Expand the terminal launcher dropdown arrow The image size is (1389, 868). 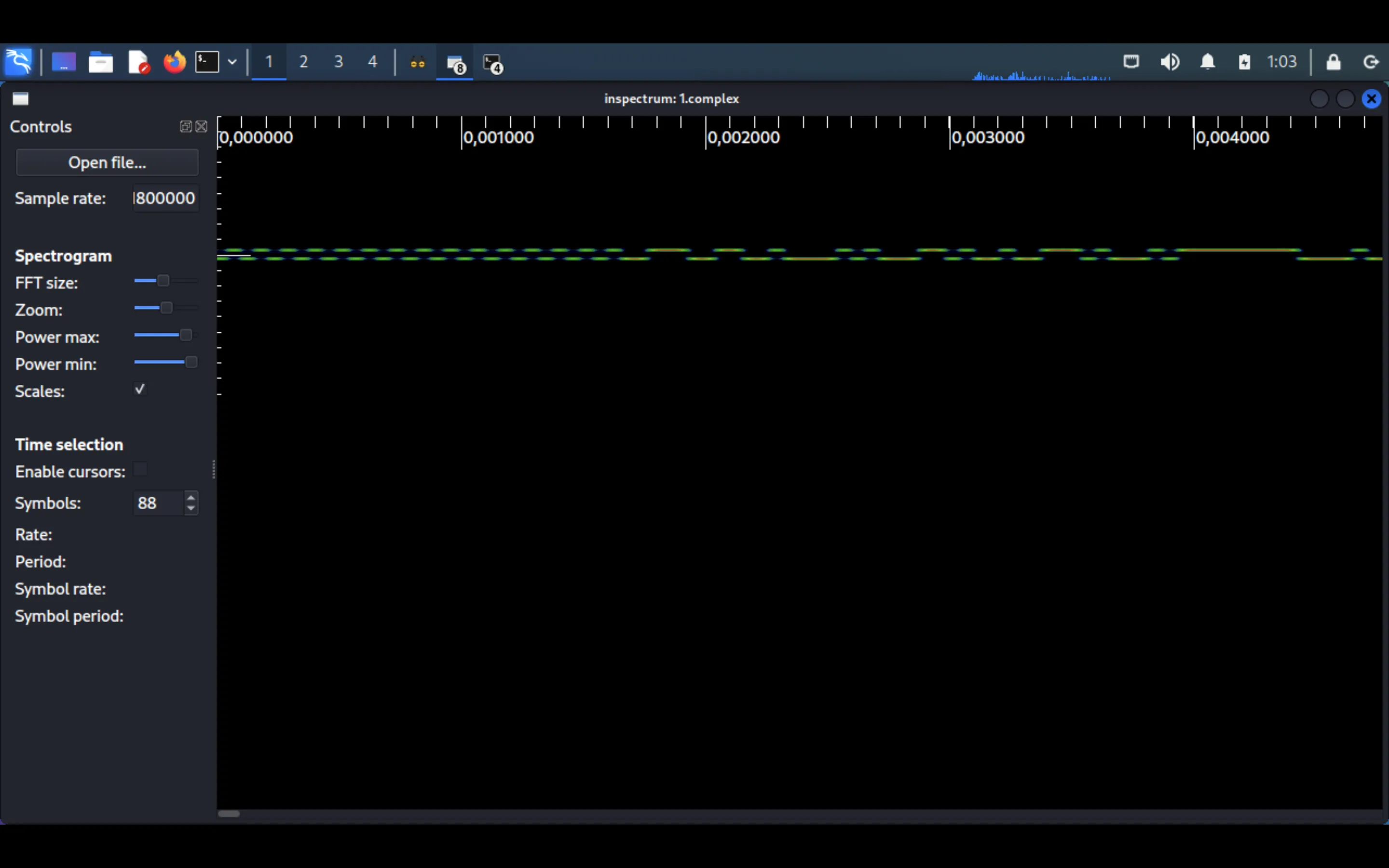[x=232, y=62]
